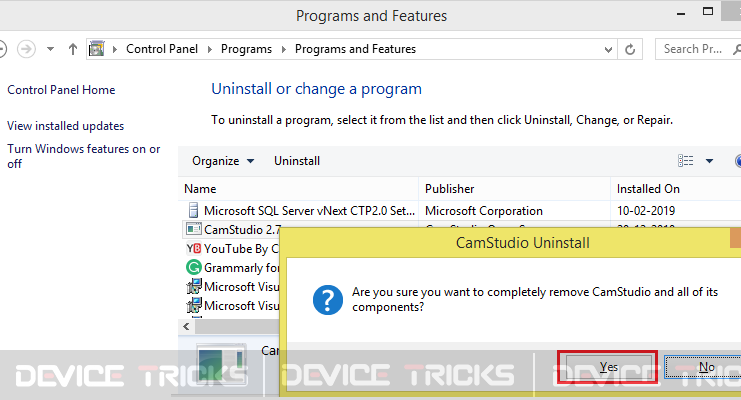Screen dimensions: 741x400
Task: Click the Search Programs input field
Action: (x=693, y=49)
